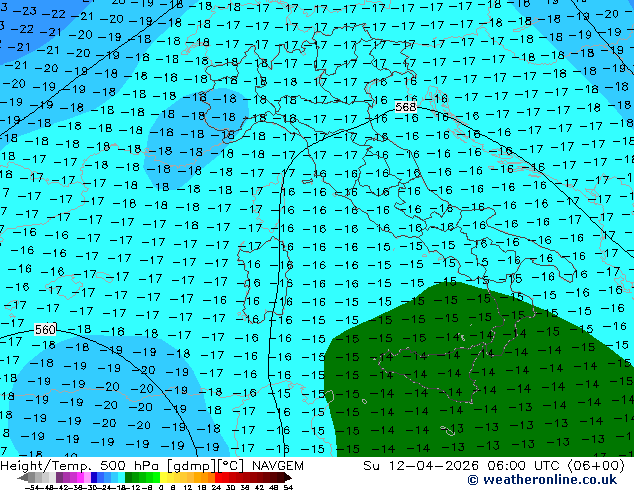Click the 06:00 time value
The height and width of the screenshot is (490, 634).
(507, 466)
